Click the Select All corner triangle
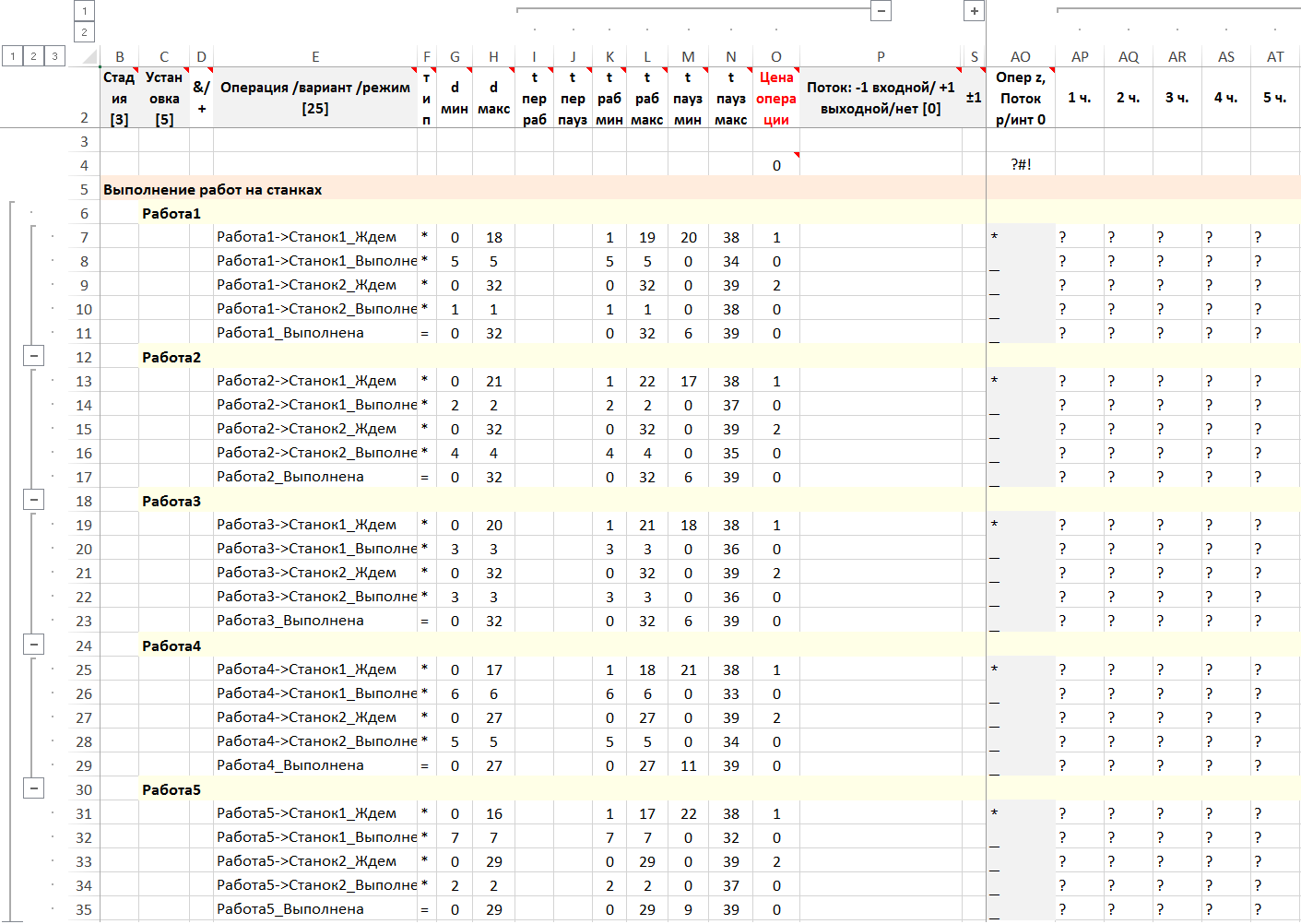 [x=89, y=57]
